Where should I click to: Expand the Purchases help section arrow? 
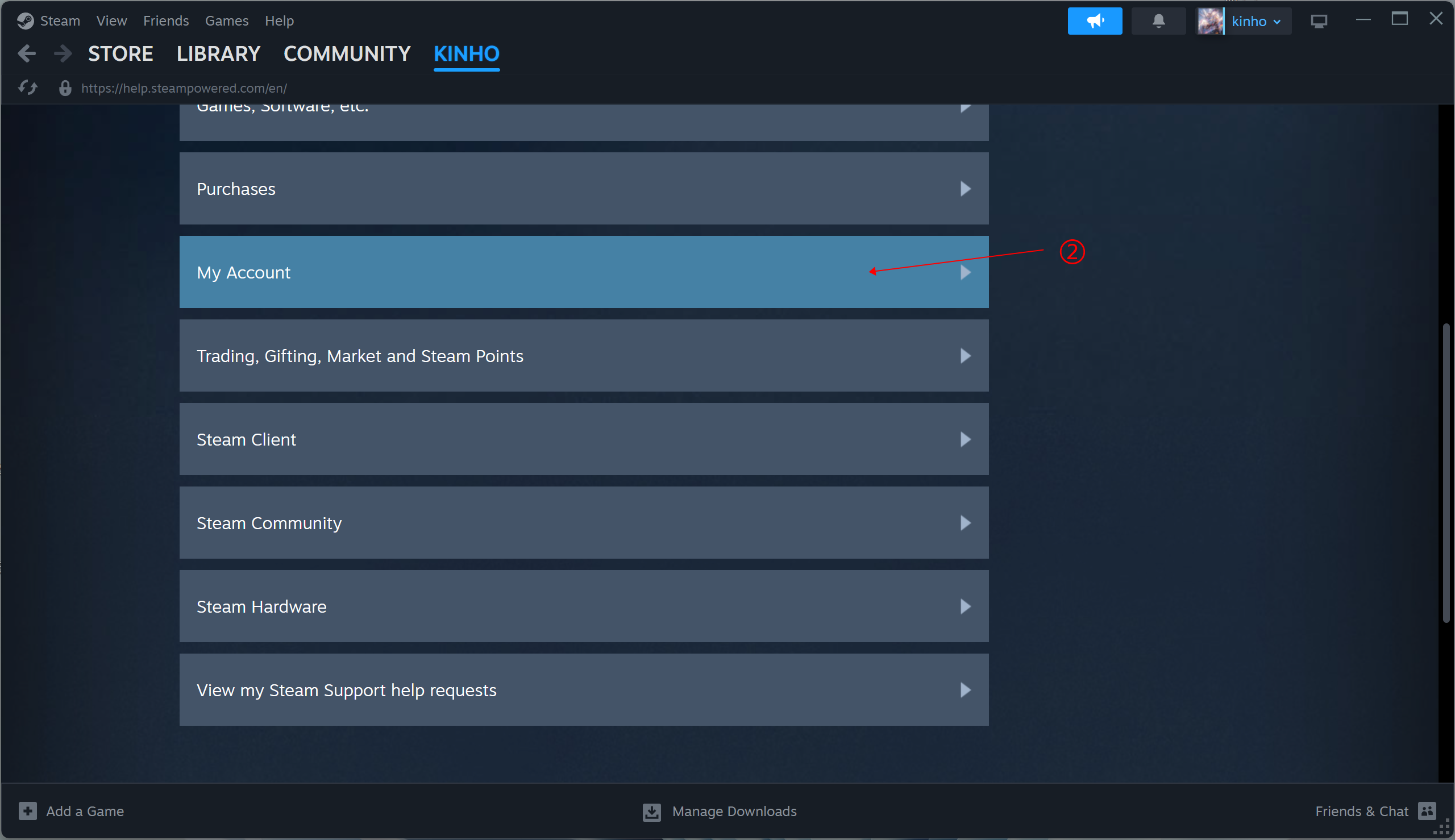point(965,189)
